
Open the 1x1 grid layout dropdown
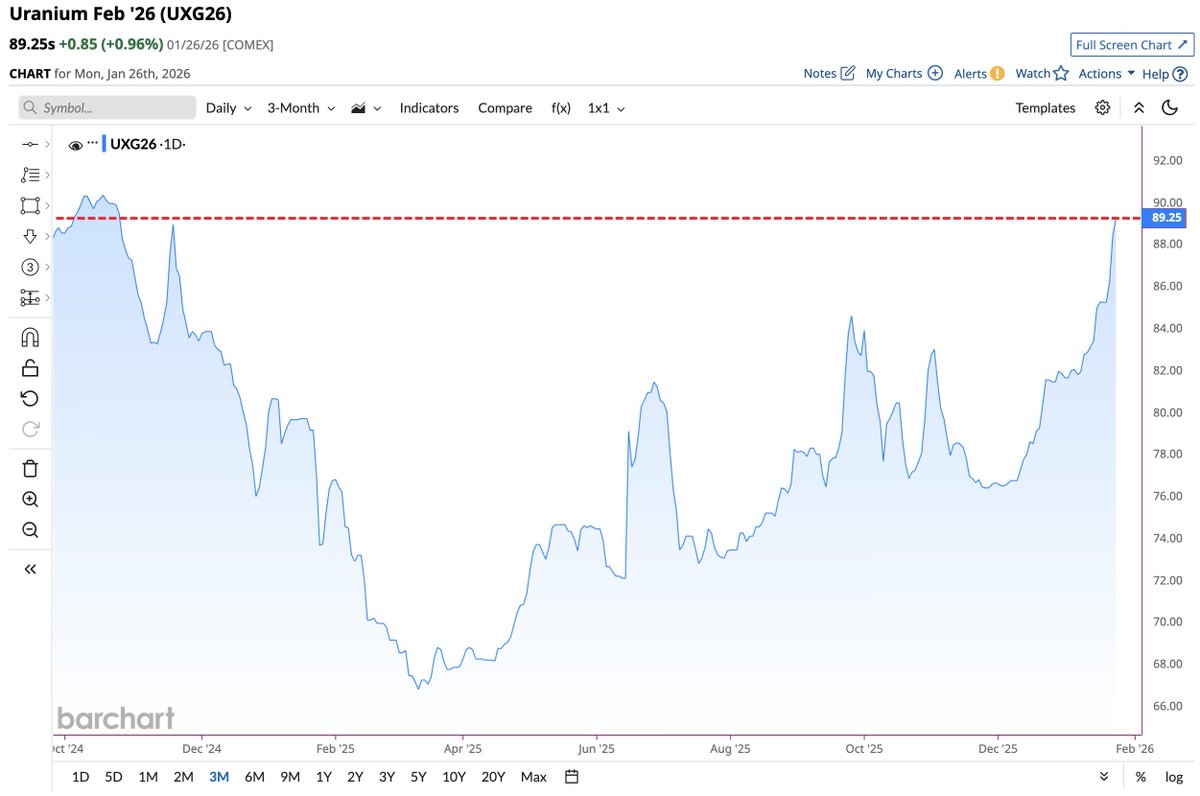tap(606, 108)
